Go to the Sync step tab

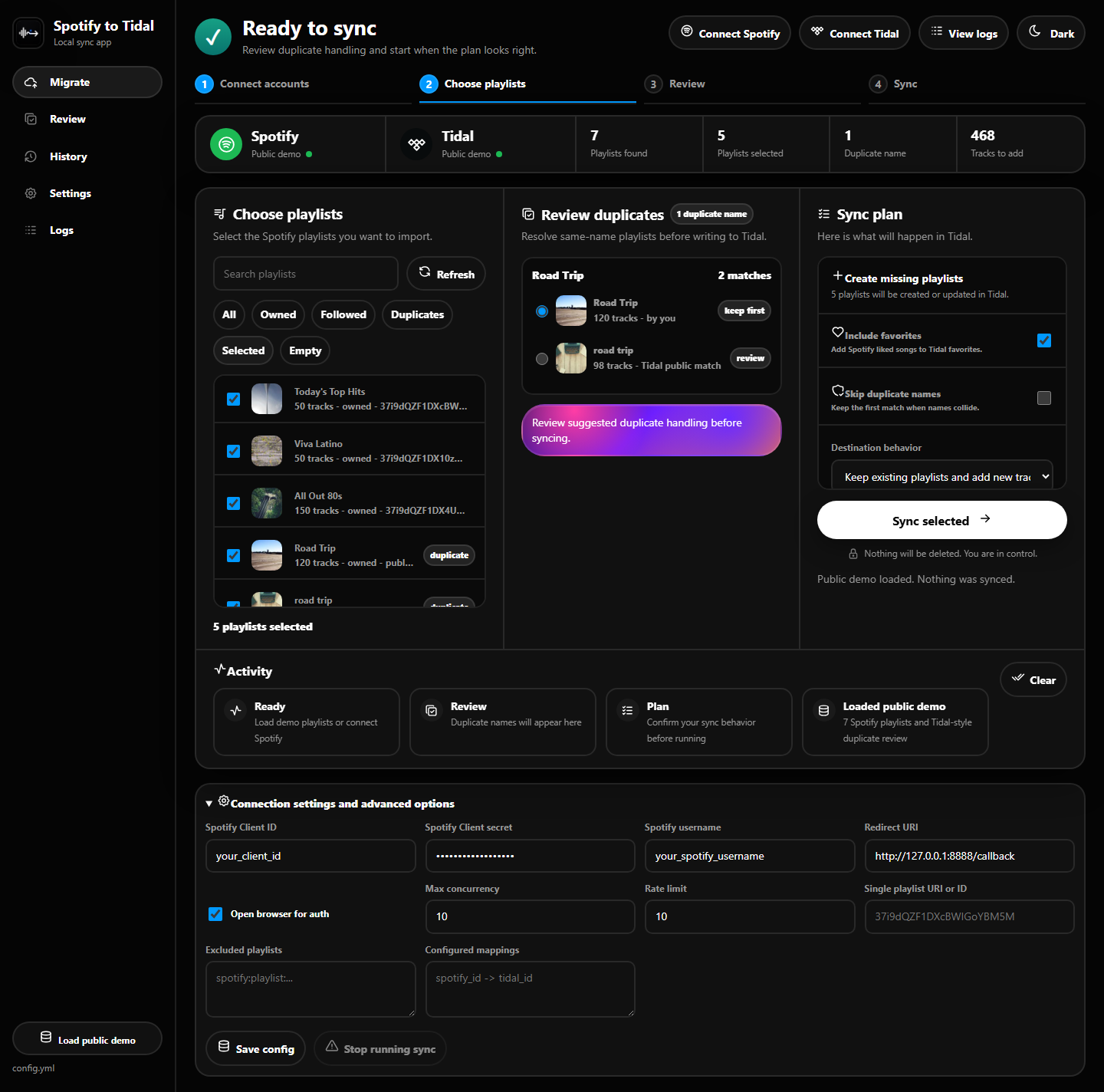point(977,84)
